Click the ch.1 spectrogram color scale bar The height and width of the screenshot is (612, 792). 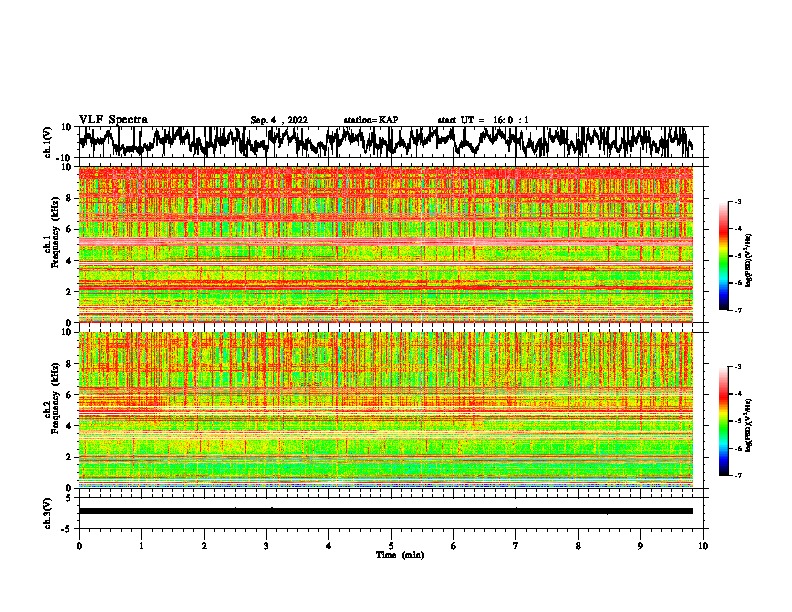click(723, 256)
